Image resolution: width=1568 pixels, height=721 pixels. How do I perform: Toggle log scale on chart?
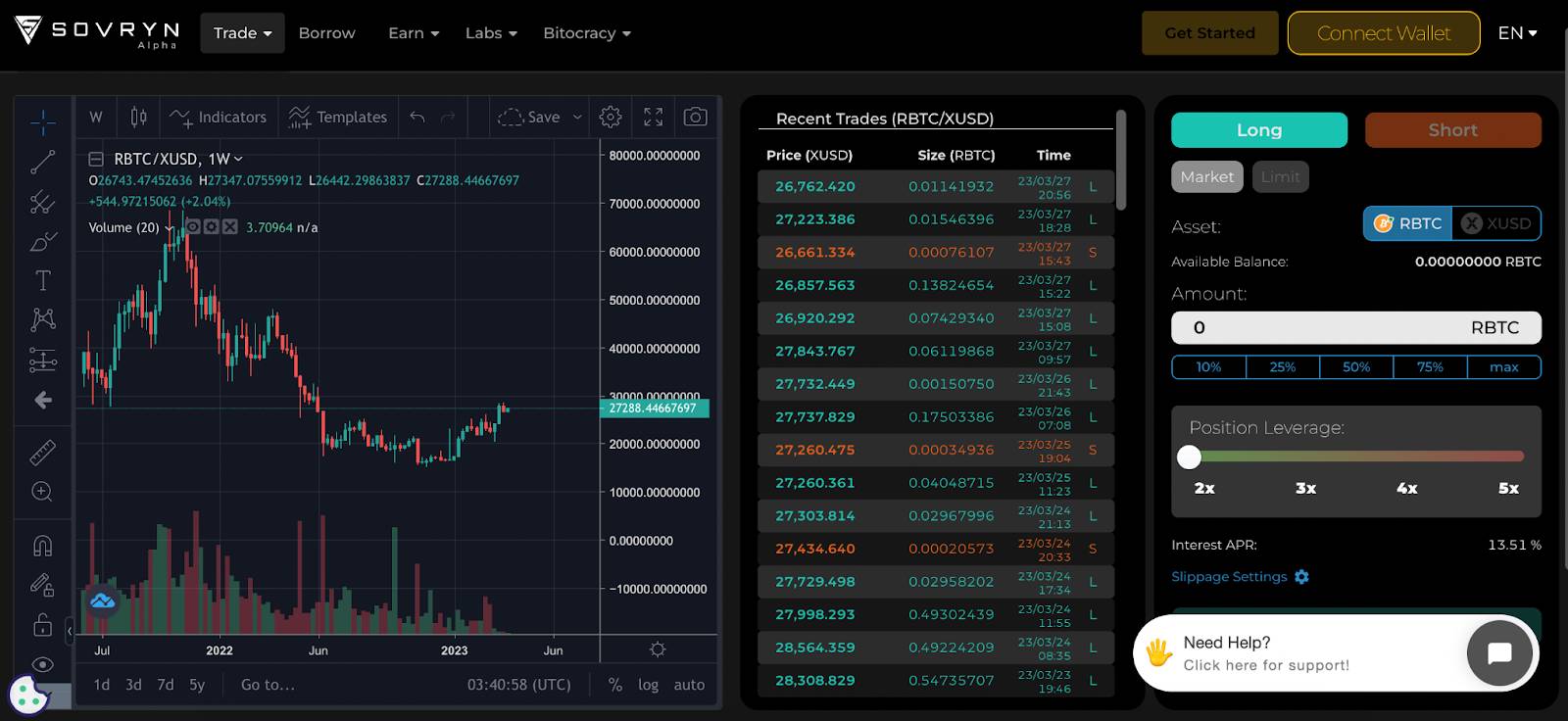pos(648,685)
